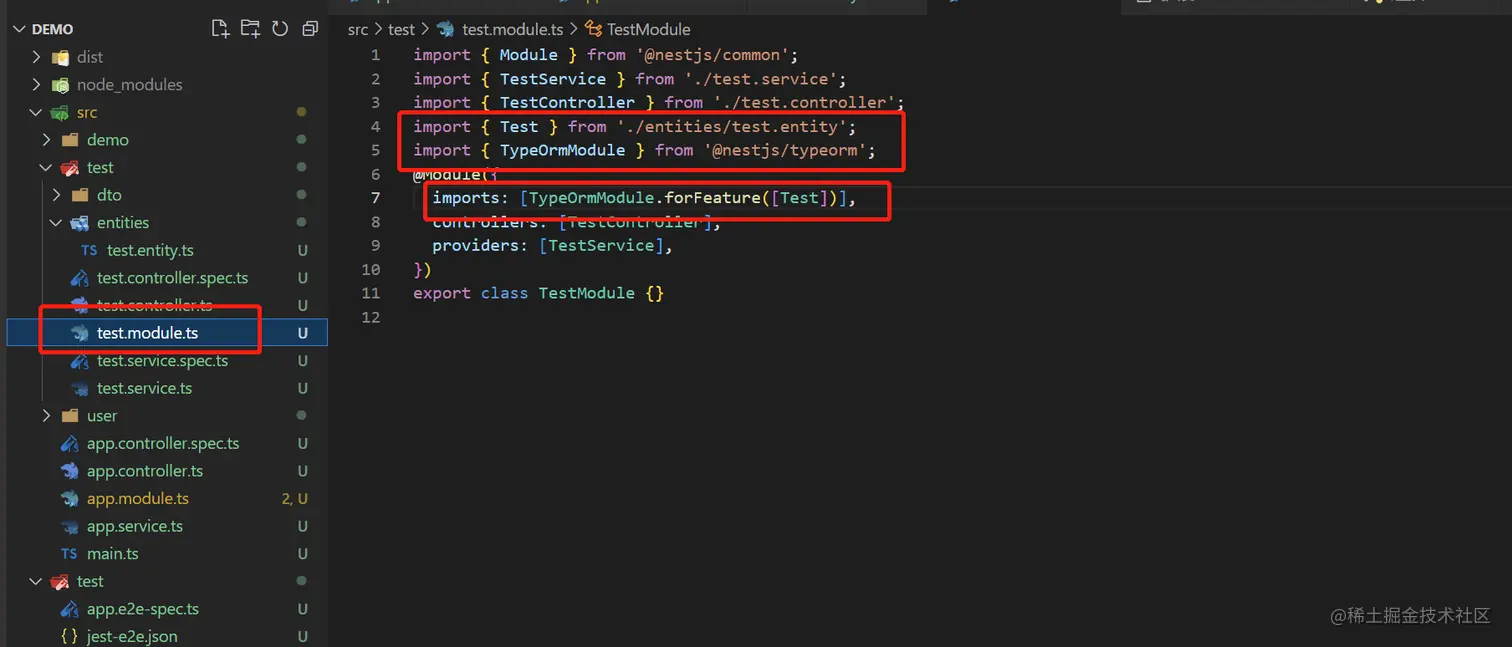Refresh the explorer with the refresh icon
The height and width of the screenshot is (647, 1512).
pyautogui.click(x=280, y=29)
